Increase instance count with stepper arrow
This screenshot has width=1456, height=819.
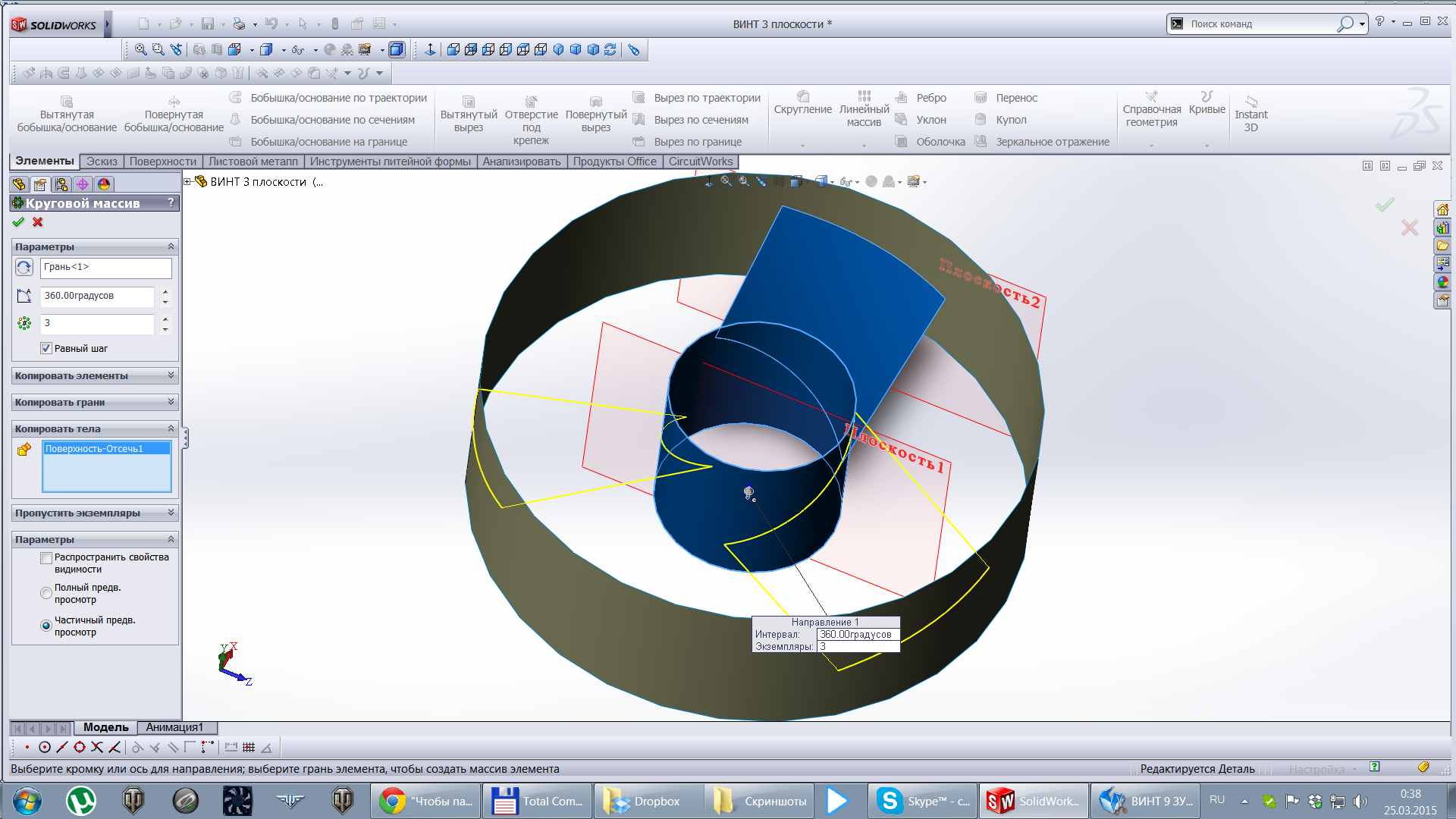tap(165, 319)
